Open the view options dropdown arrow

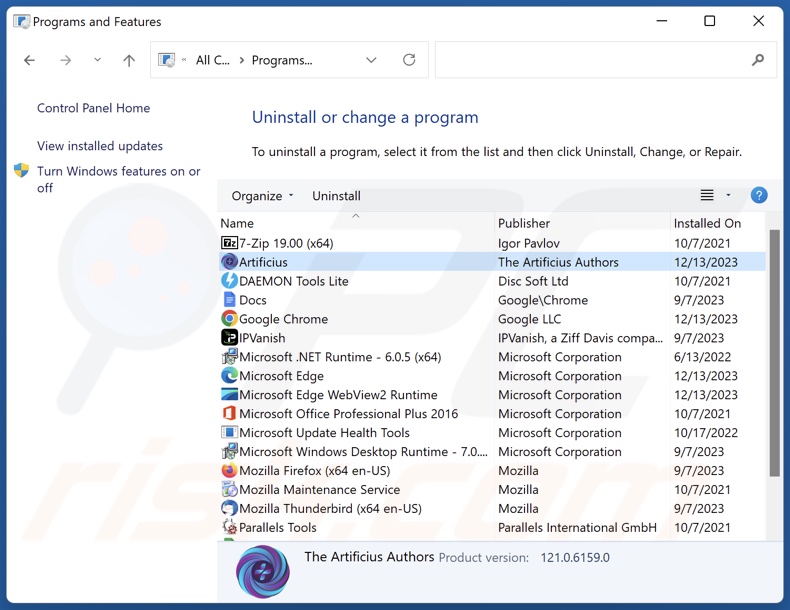728,195
